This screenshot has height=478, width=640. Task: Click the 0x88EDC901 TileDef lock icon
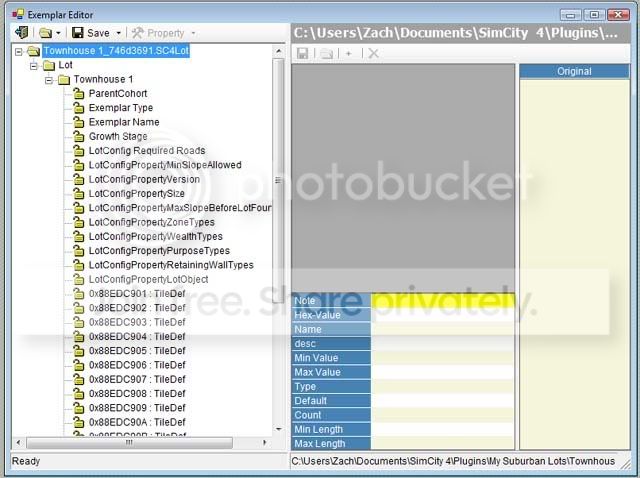coord(78,293)
